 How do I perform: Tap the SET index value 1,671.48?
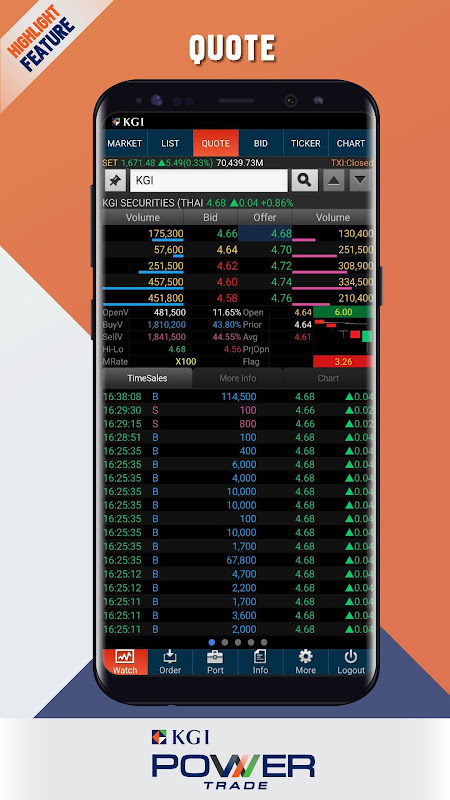coord(138,163)
